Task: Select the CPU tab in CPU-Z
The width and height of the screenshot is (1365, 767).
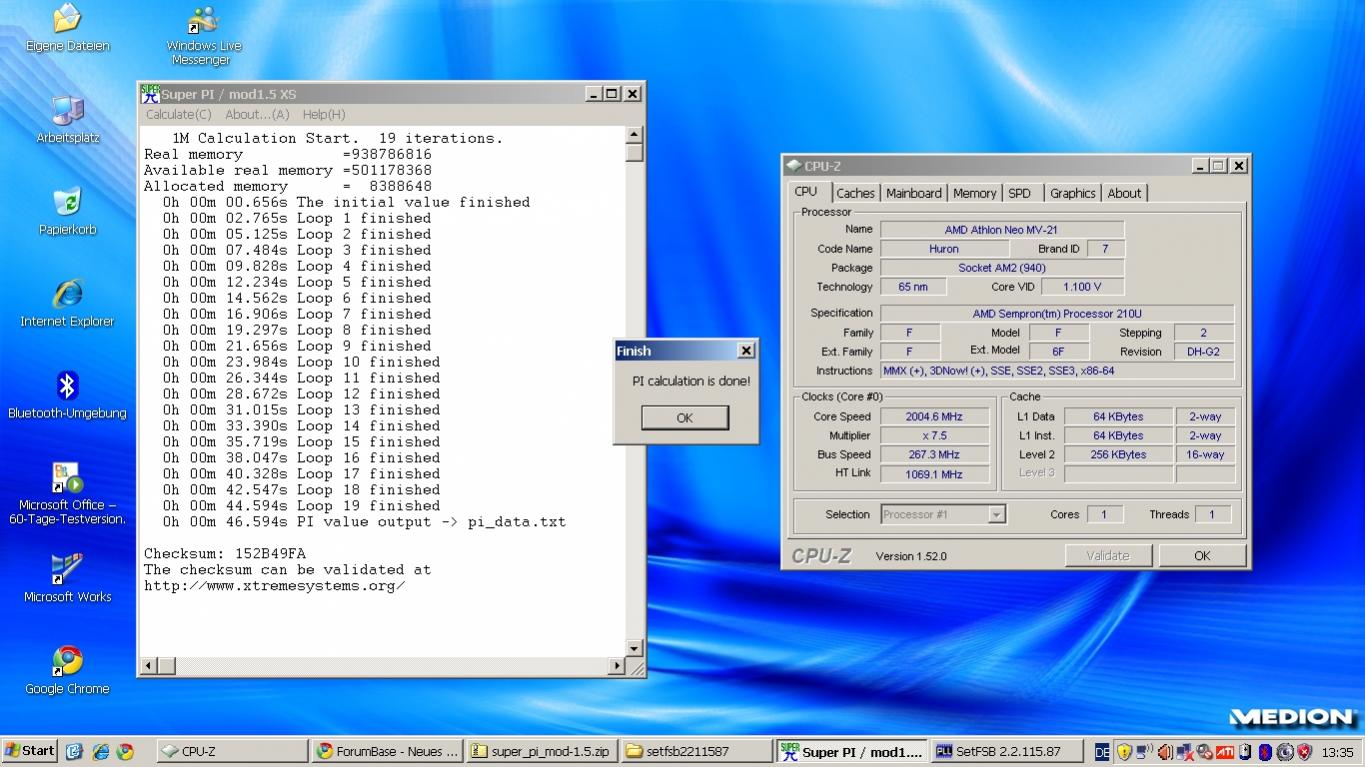Action: [x=806, y=192]
